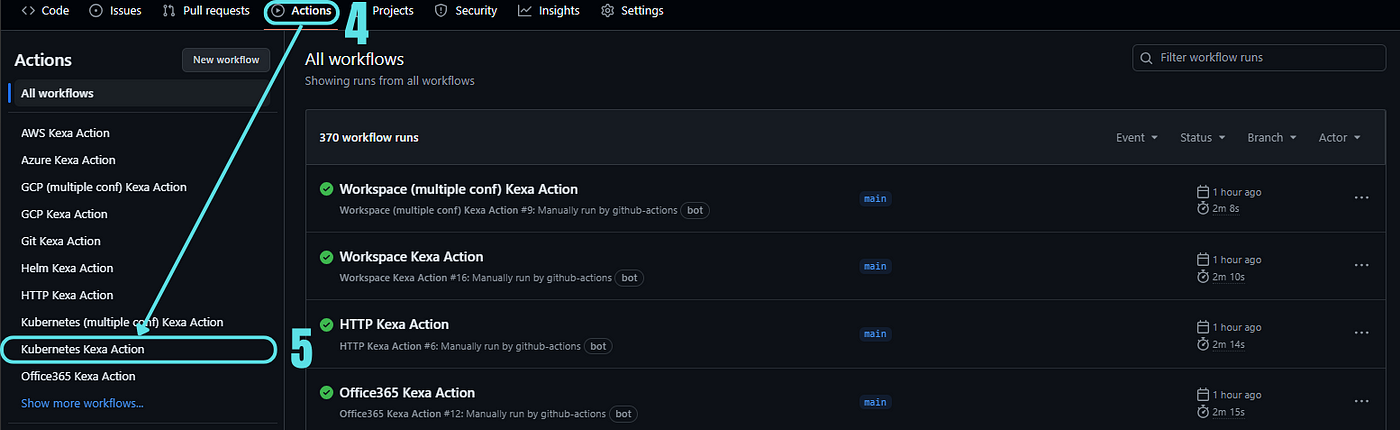
Task: Open options menu for Office365 Kexa Action run
Action: (1361, 401)
